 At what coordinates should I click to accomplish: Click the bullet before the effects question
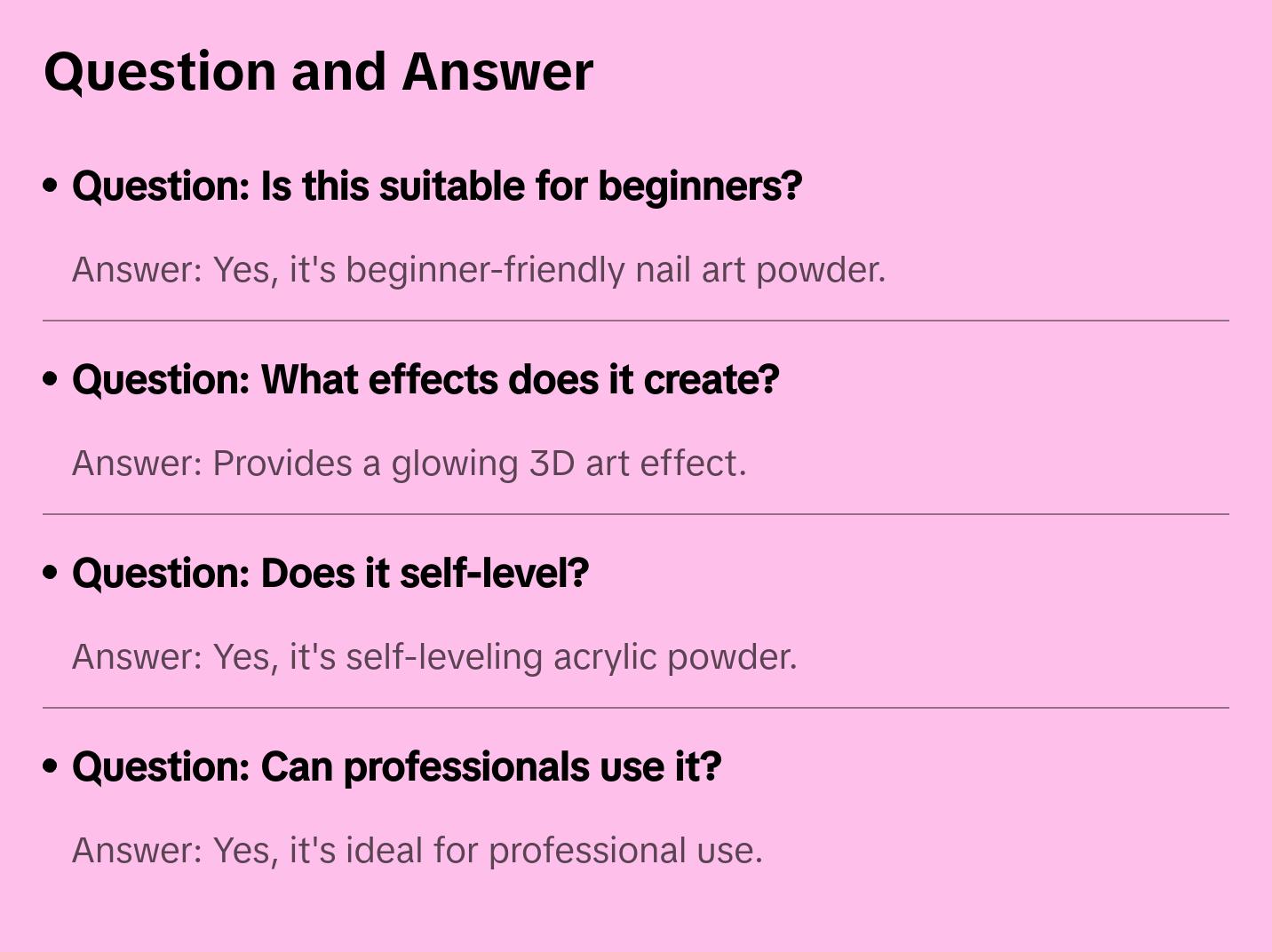coord(51,379)
